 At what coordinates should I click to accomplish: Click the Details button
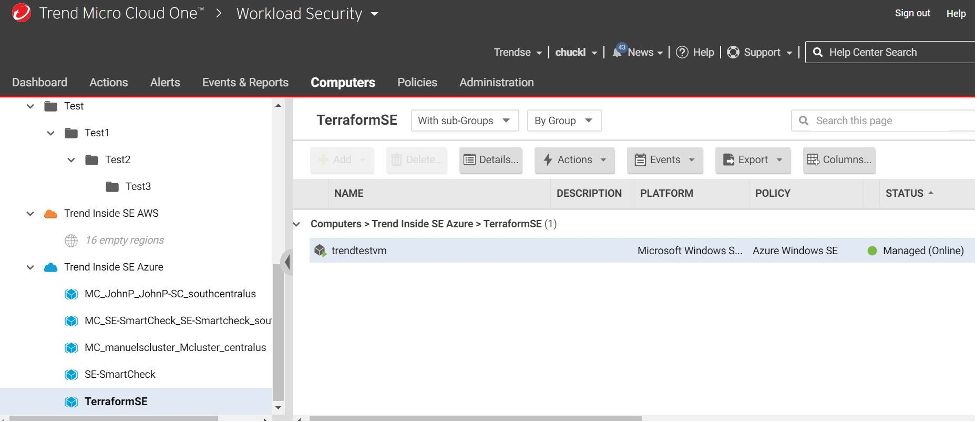(491, 160)
